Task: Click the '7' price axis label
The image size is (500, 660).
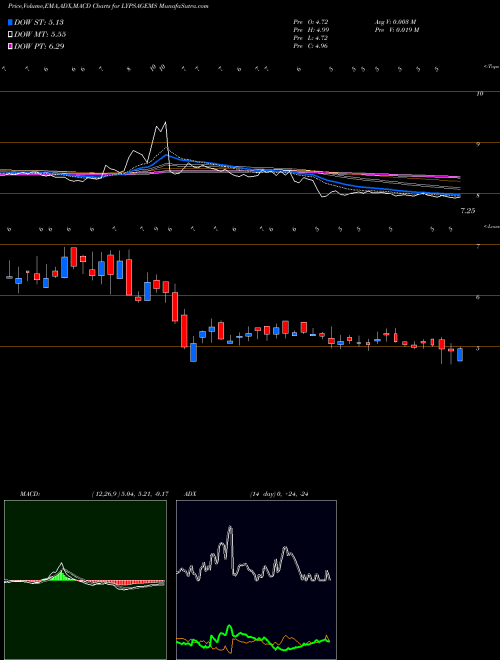Action: point(478,246)
